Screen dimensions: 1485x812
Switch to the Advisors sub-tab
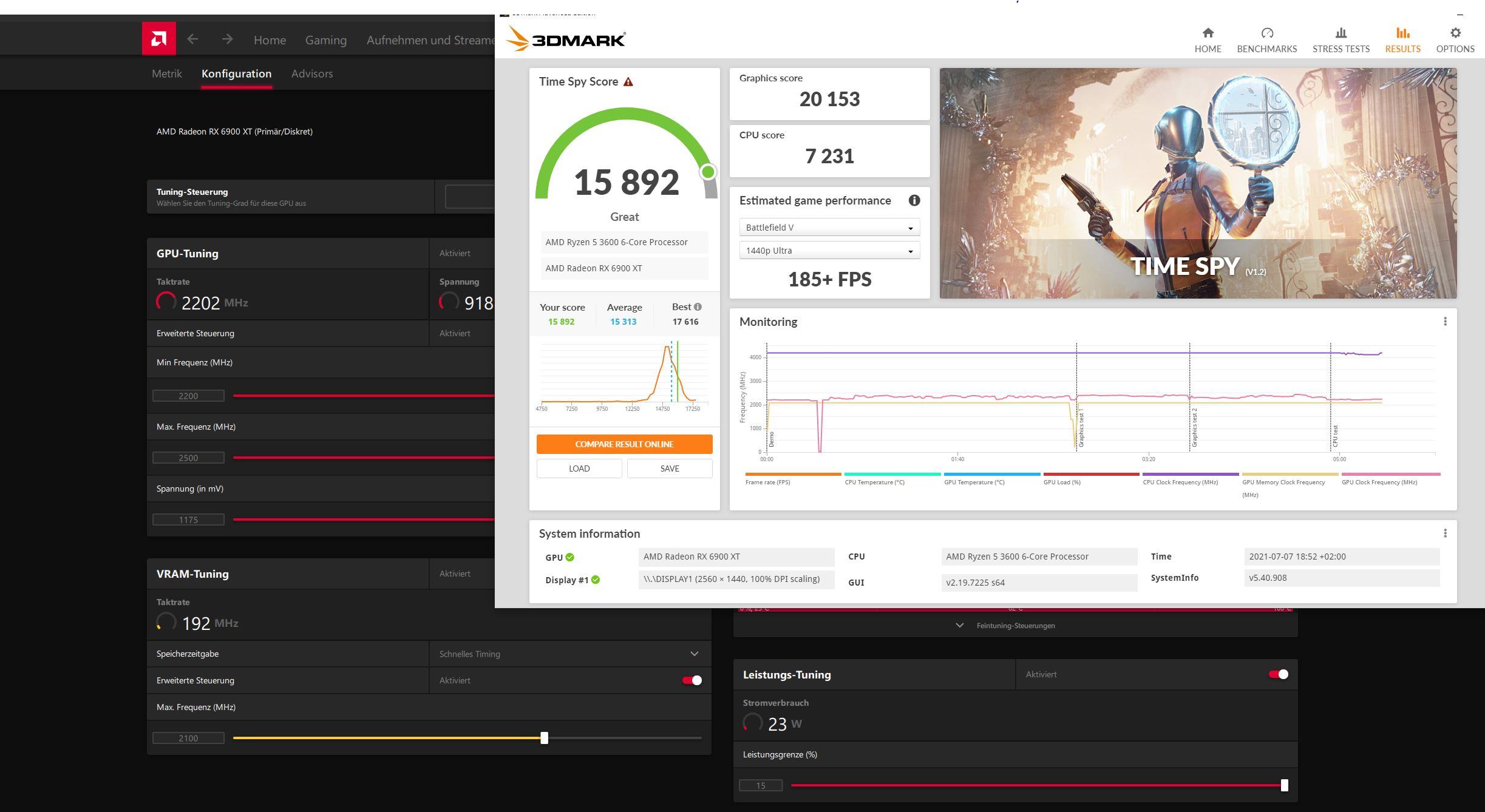[x=312, y=73]
